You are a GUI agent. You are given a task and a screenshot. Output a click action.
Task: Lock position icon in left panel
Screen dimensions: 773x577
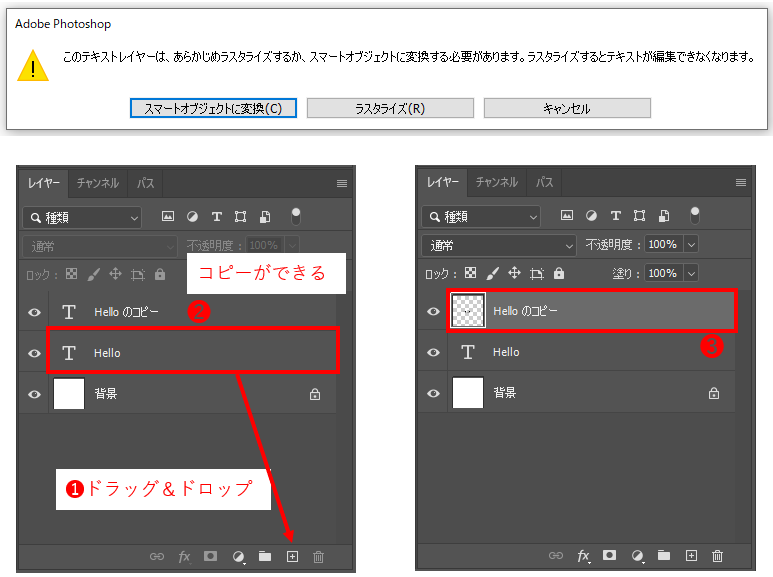[x=115, y=274]
